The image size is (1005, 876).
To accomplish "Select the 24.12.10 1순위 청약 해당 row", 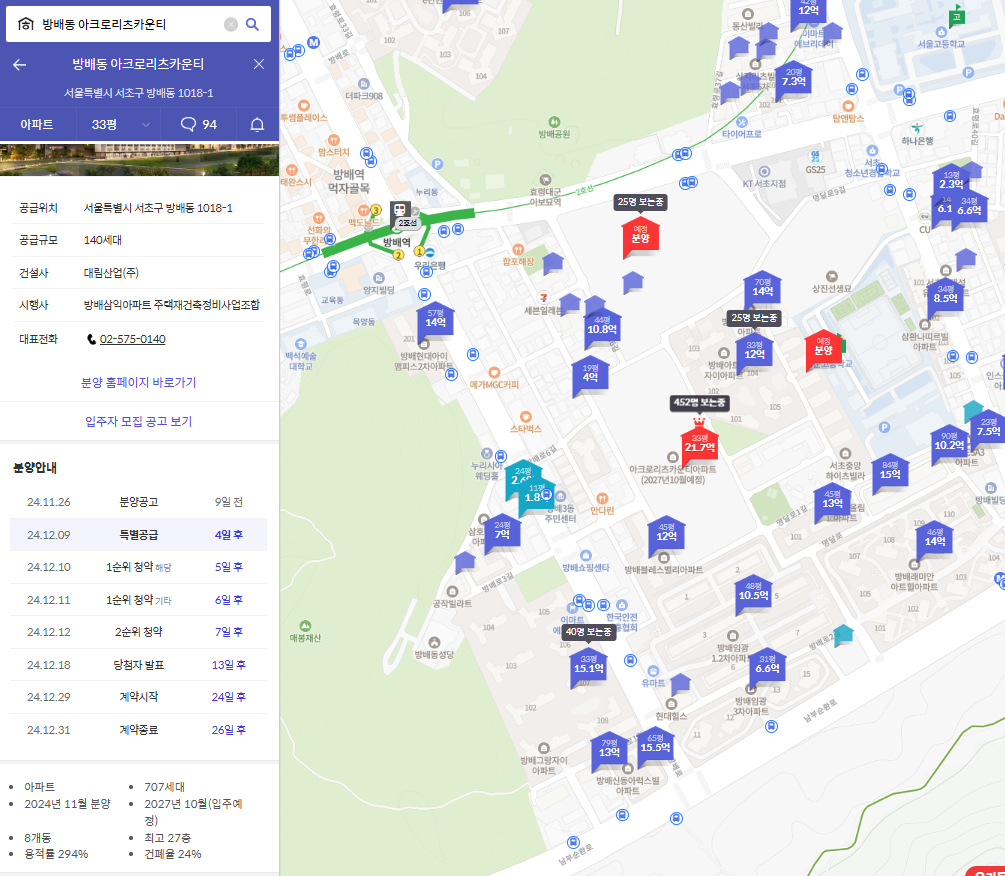I will click(x=138, y=567).
